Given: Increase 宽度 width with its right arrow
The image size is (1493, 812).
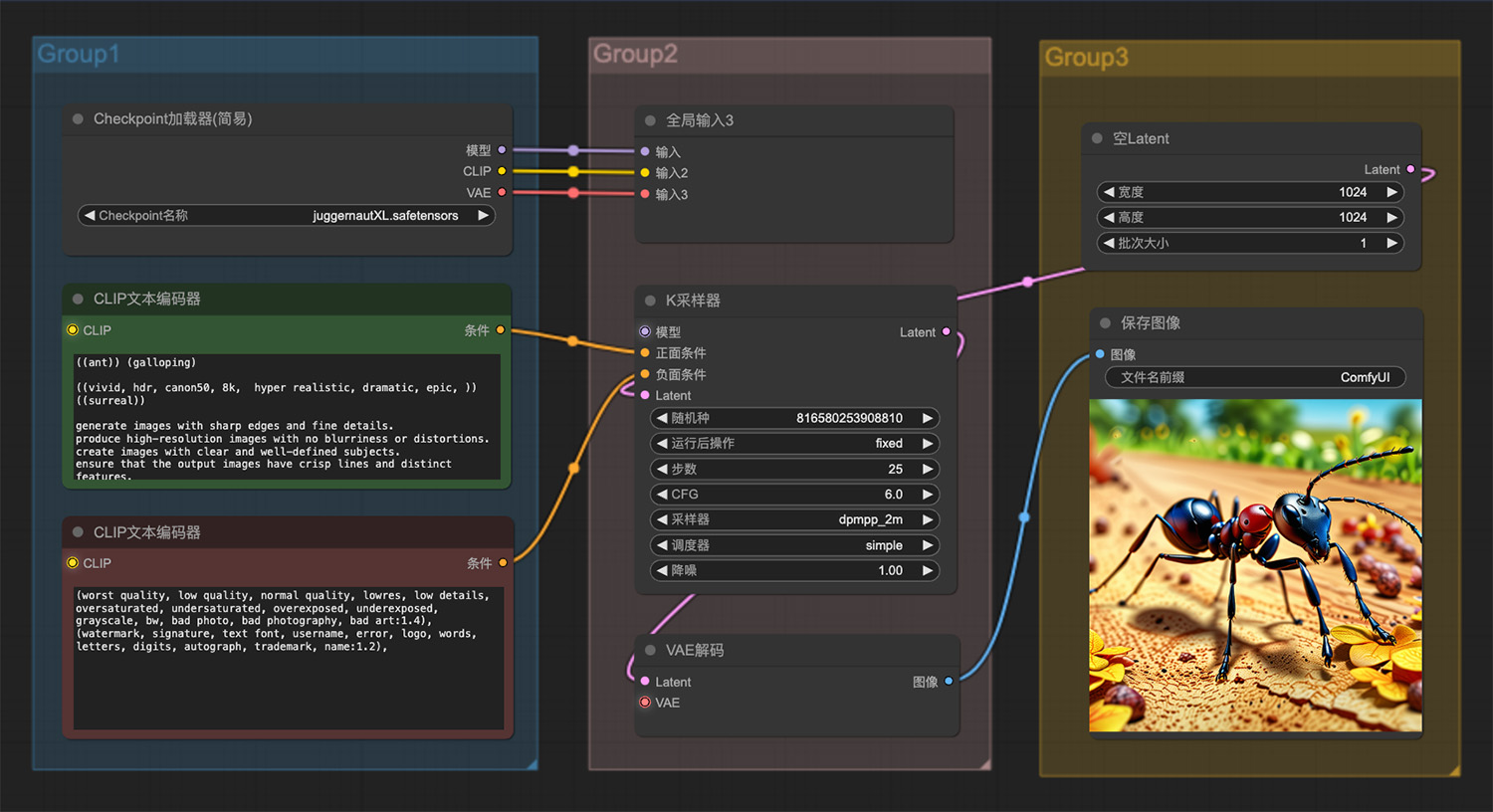Looking at the screenshot, I should pyautogui.click(x=1391, y=192).
